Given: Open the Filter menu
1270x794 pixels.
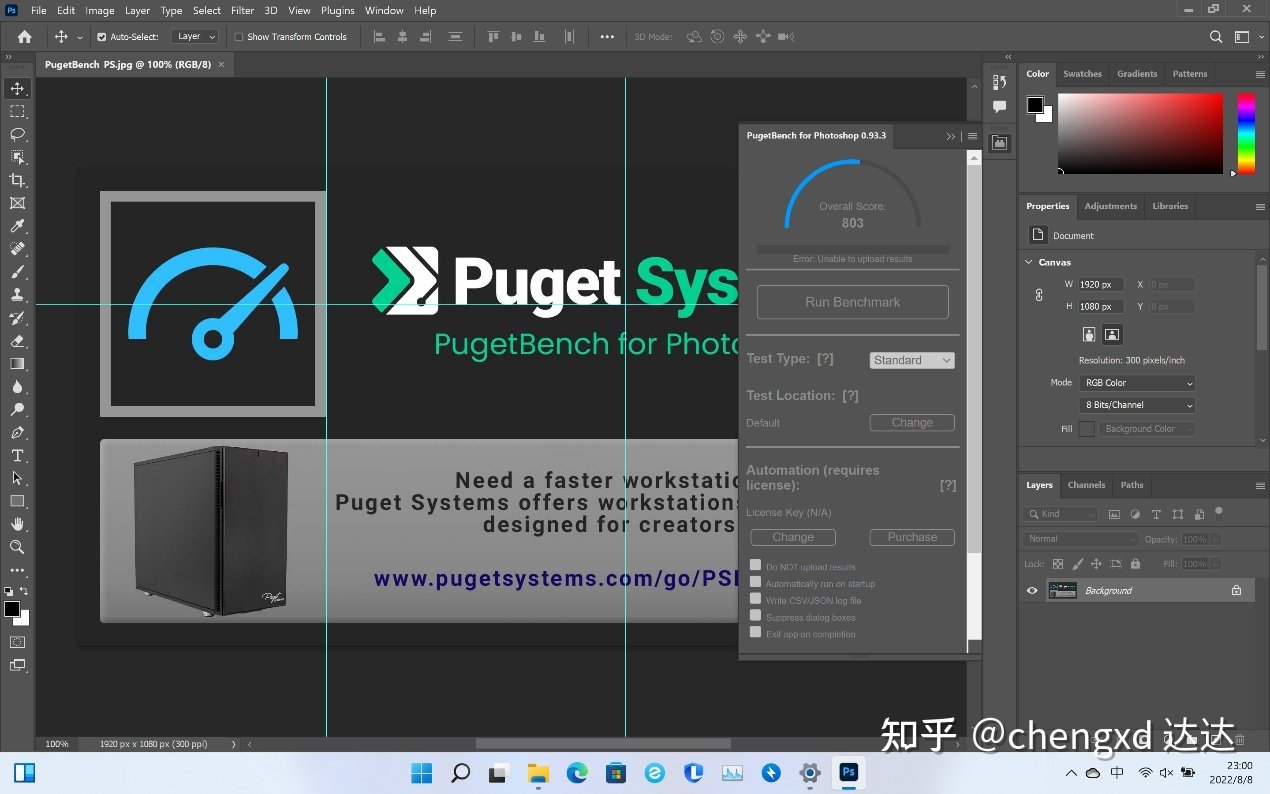Looking at the screenshot, I should [242, 10].
